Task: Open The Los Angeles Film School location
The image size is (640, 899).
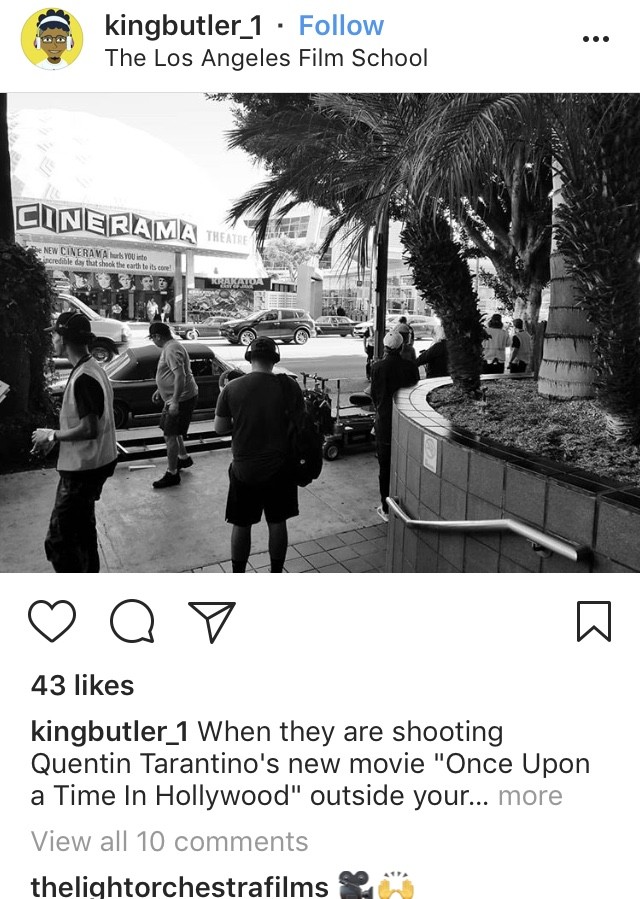Action: [x=267, y=58]
